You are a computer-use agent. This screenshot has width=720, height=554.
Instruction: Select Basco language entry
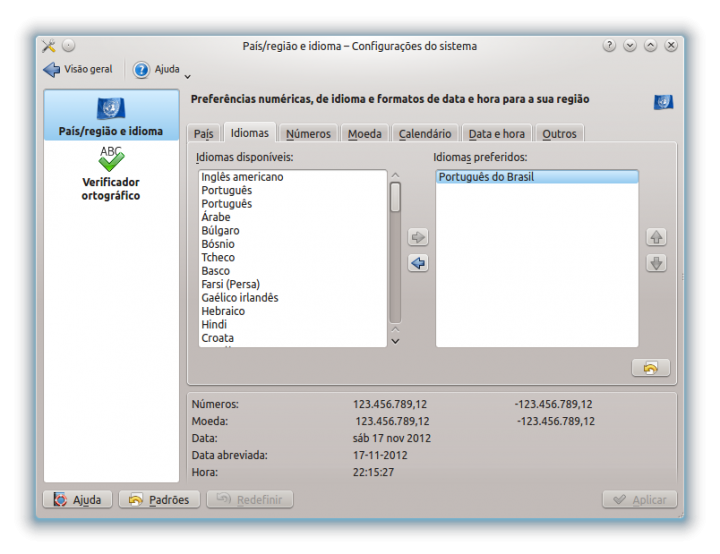[293, 271]
